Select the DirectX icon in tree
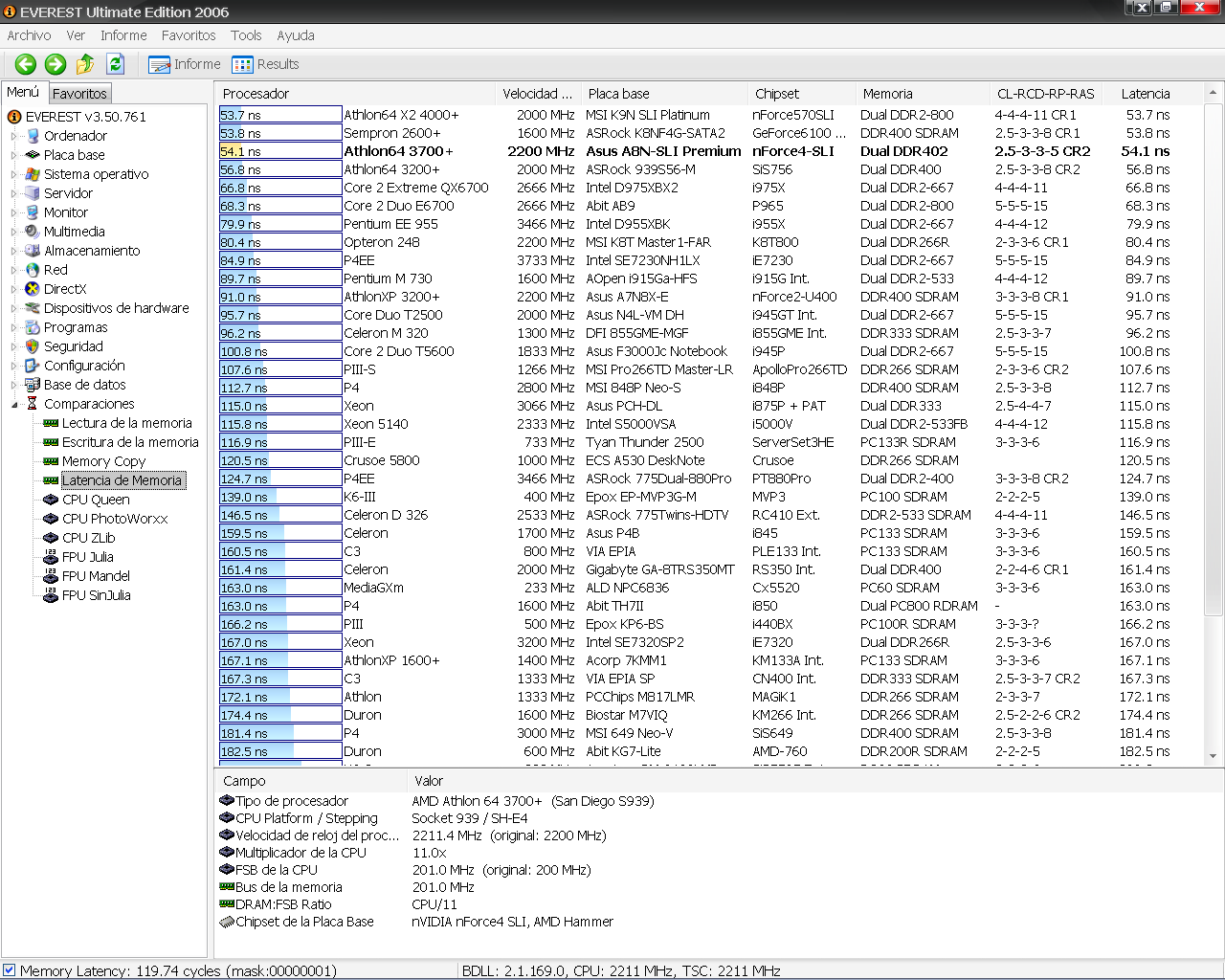The width and height of the screenshot is (1225, 980). pyautogui.click(x=33, y=289)
